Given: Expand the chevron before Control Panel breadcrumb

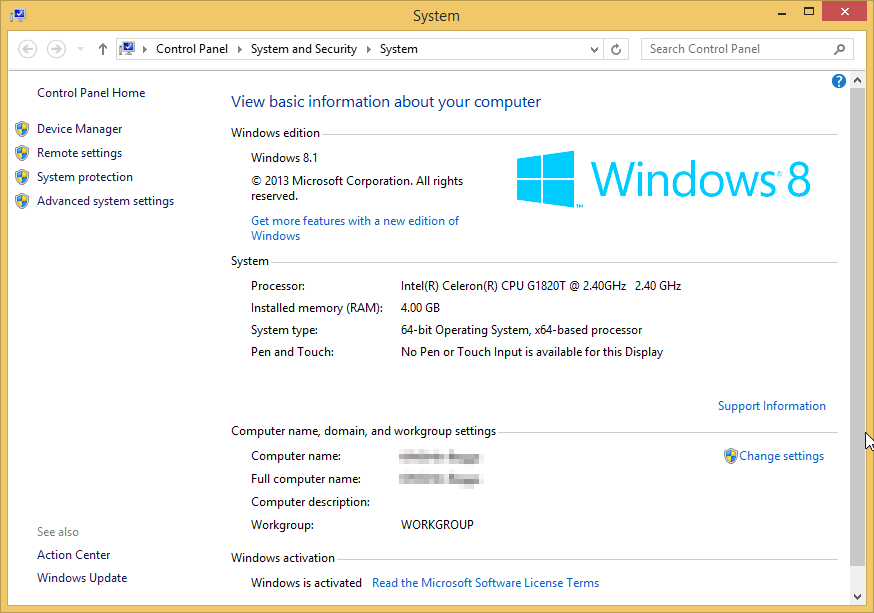Looking at the screenshot, I should (x=145, y=49).
